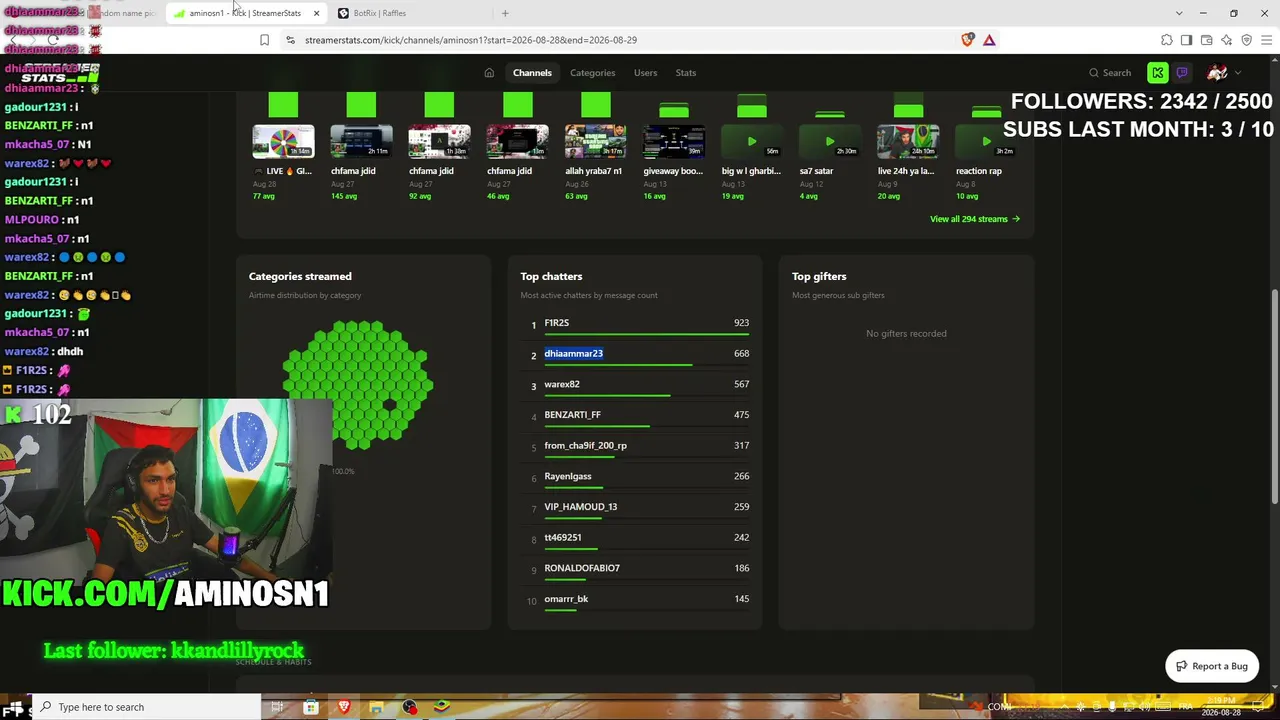Play the 'sa7 satar' stream card
Image resolution: width=1280 pixels, height=720 pixels.
(x=830, y=141)
